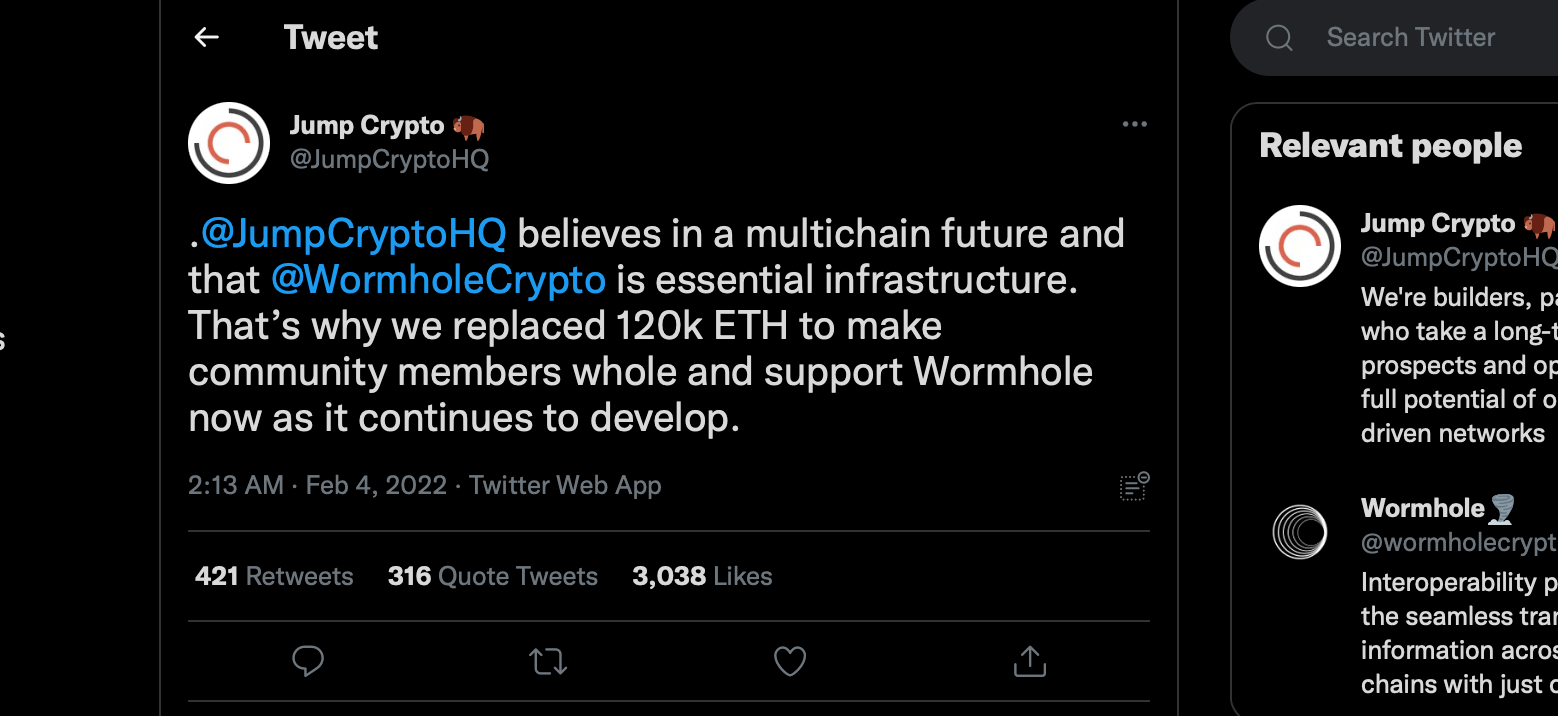
Task: Open Jump Crypto avatar in Relevant people
Action: pos(1299,246)
